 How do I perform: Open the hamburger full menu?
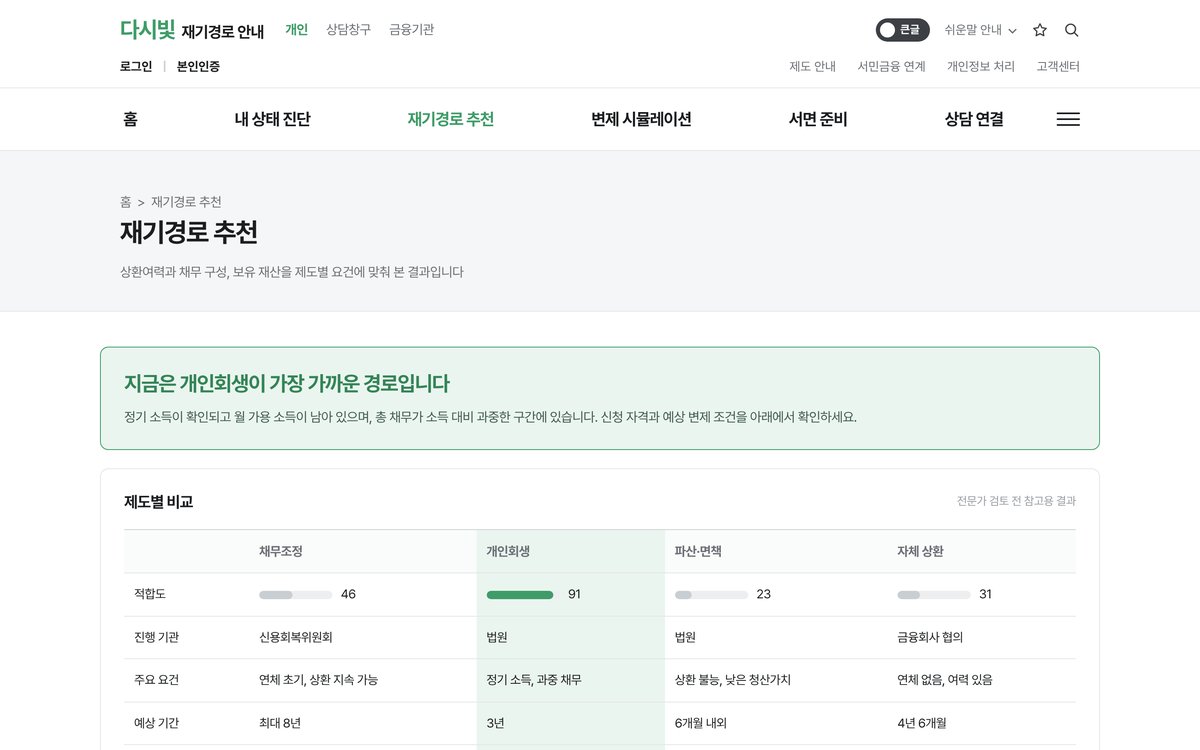pos(1068,119)
